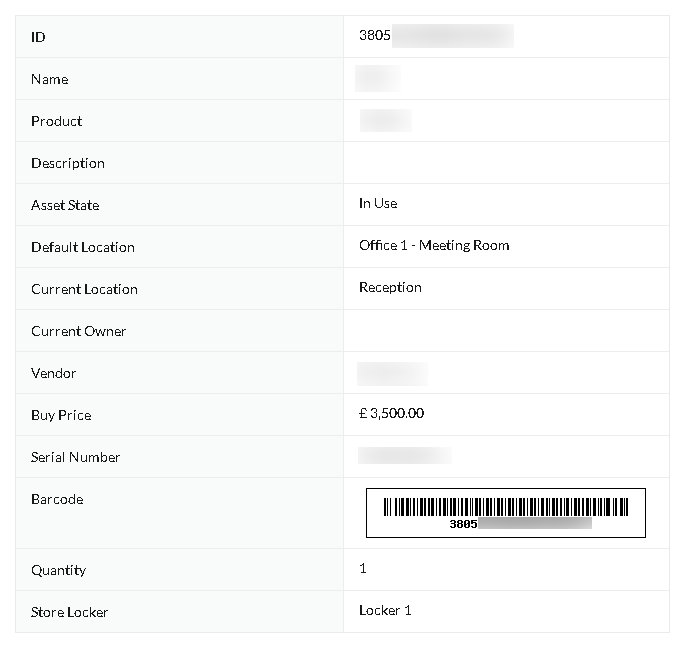685x648 pixels.
Task: Click the barcode image
Action: tap(505, 513)
